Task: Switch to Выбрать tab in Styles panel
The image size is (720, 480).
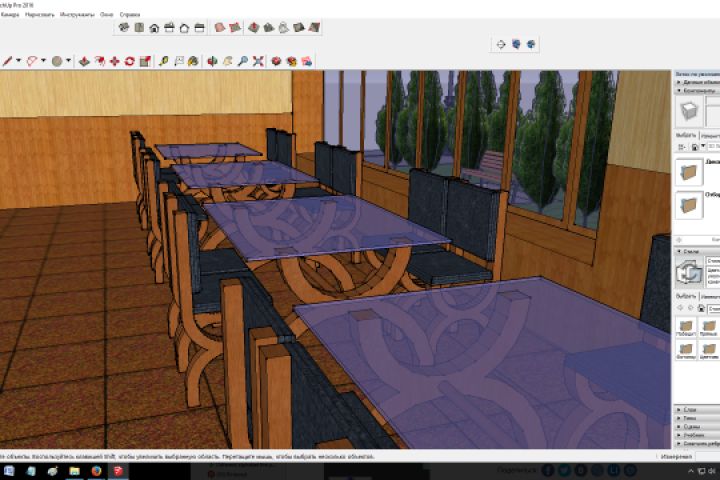Action: click(686, 296)
